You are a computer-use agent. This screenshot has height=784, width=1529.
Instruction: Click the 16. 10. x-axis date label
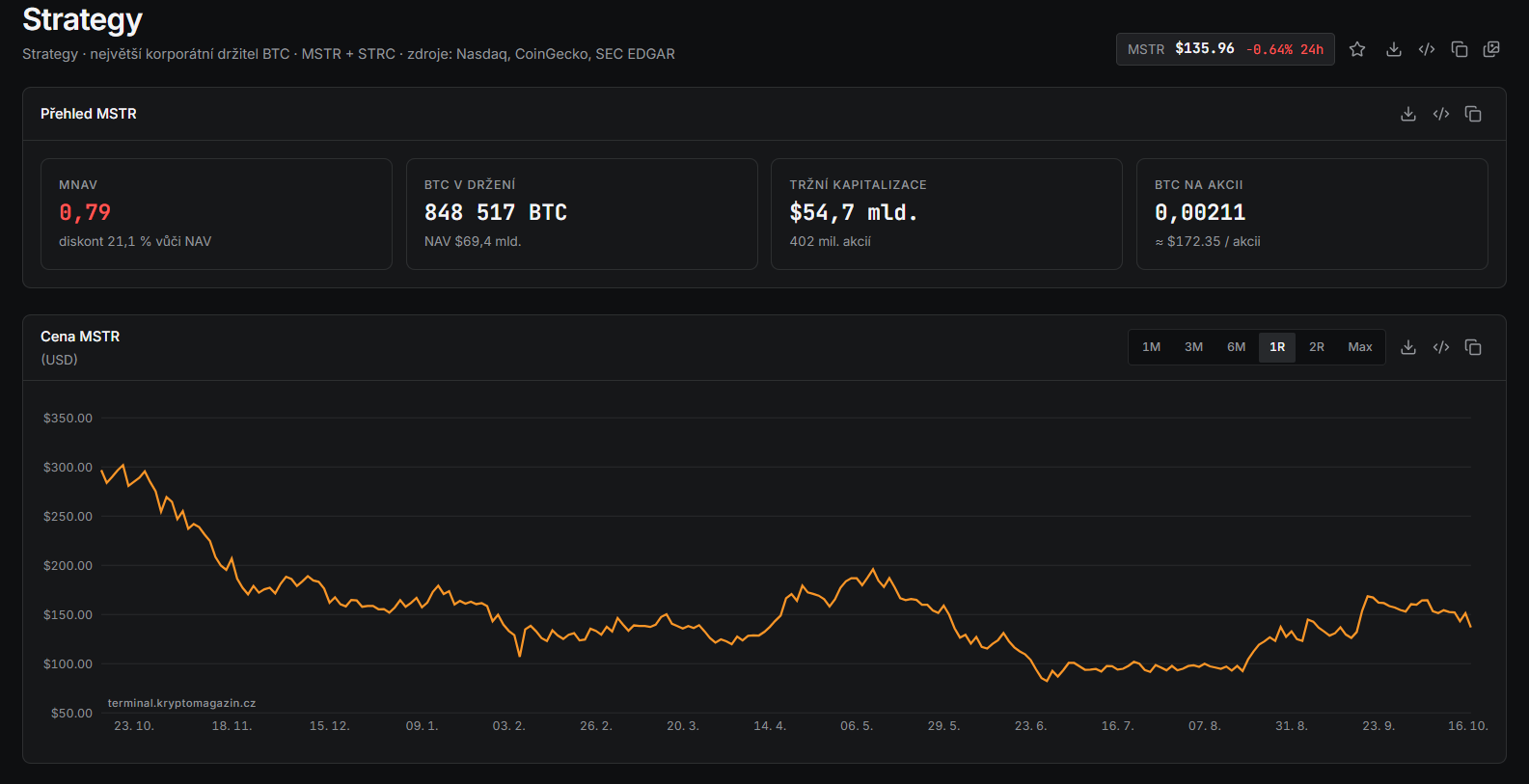coord(1468,725)
